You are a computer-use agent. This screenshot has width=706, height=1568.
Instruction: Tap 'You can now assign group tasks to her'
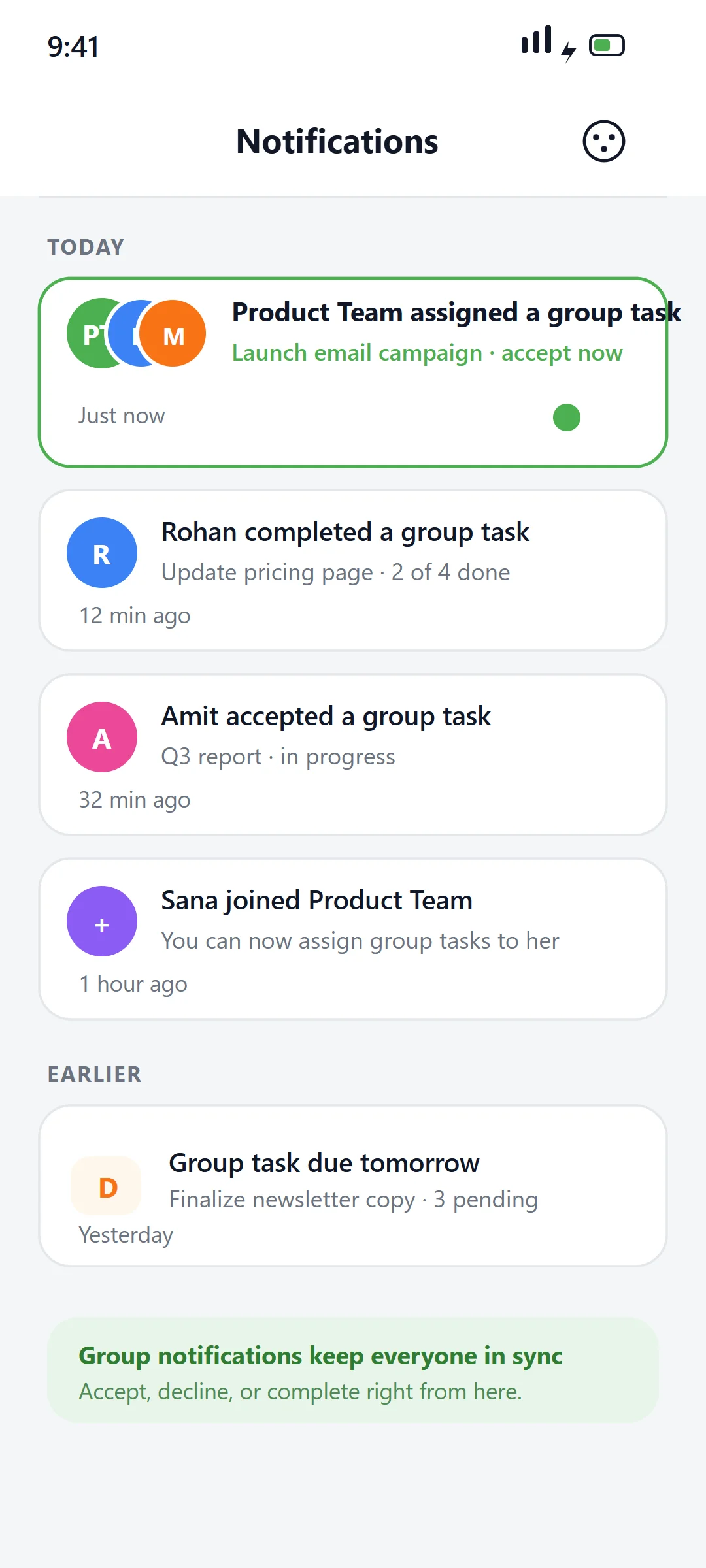coord(360,941)
